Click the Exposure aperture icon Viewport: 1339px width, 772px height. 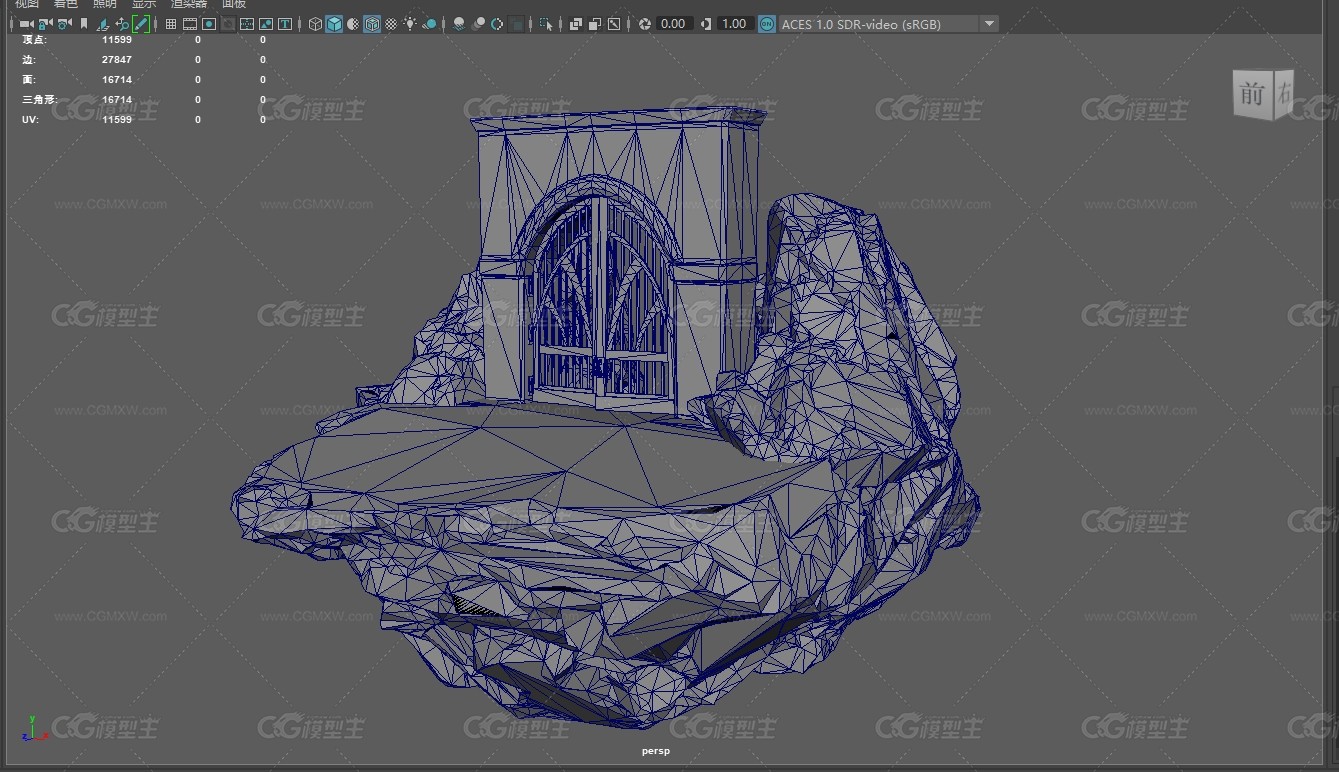pyautogui.click(x=645, y=24)
